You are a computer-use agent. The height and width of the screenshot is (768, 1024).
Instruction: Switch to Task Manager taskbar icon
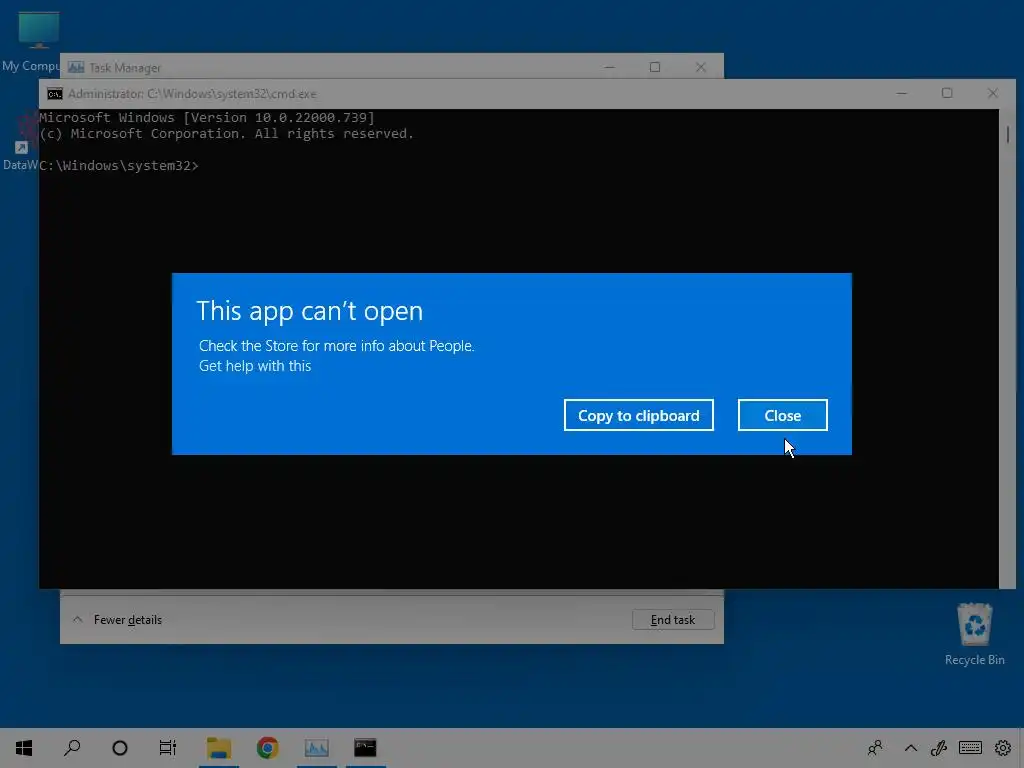pyautogui.click(x=316, y=748)
